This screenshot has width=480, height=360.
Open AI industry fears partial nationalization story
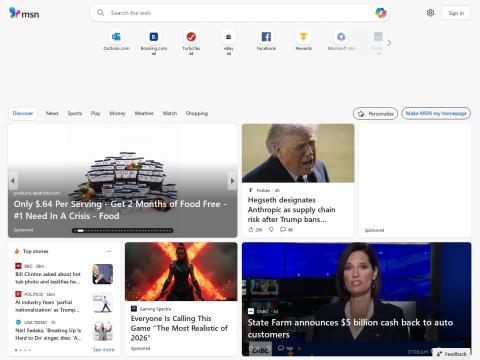[47, 306]
